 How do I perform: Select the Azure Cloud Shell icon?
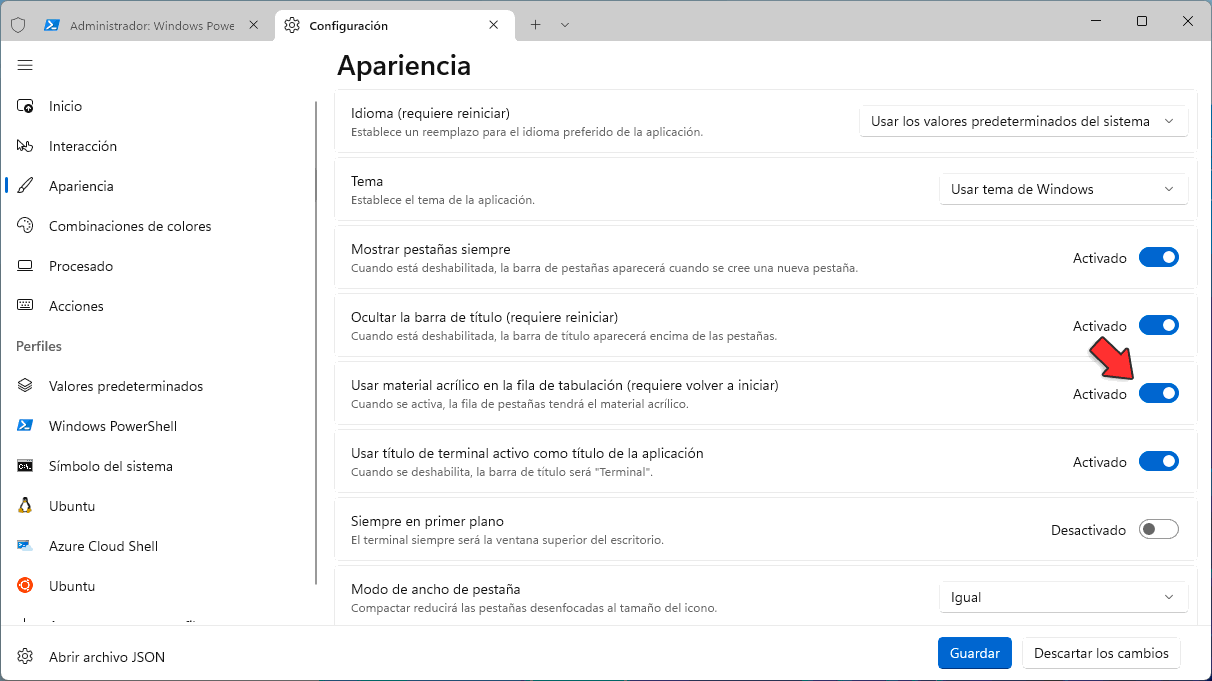26,546
